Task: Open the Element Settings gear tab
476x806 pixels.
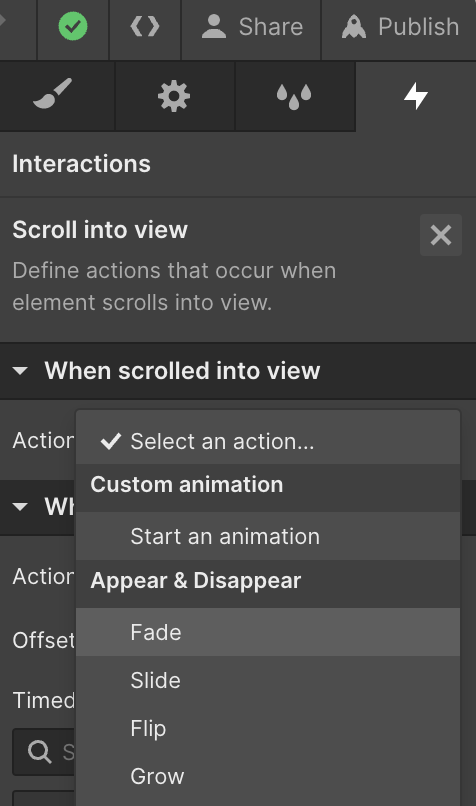Action: point(174,96)
